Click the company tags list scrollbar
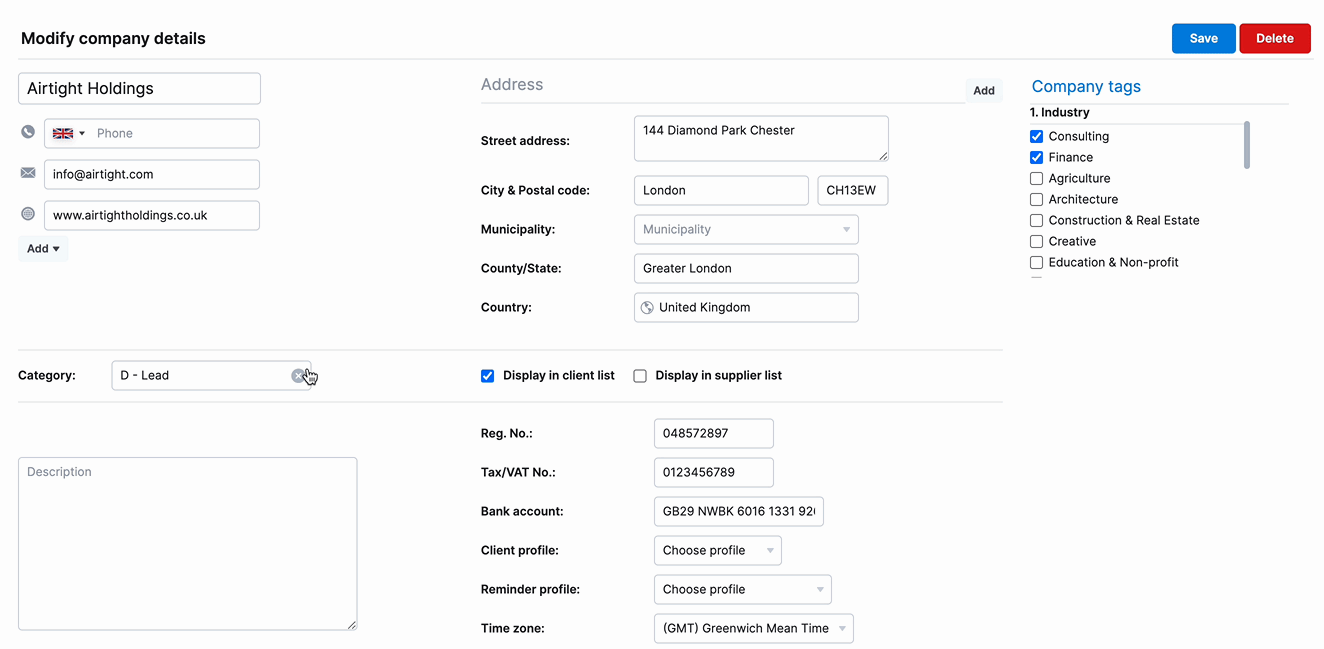This screenshot has height=649, width=1324. point(1246,145)
